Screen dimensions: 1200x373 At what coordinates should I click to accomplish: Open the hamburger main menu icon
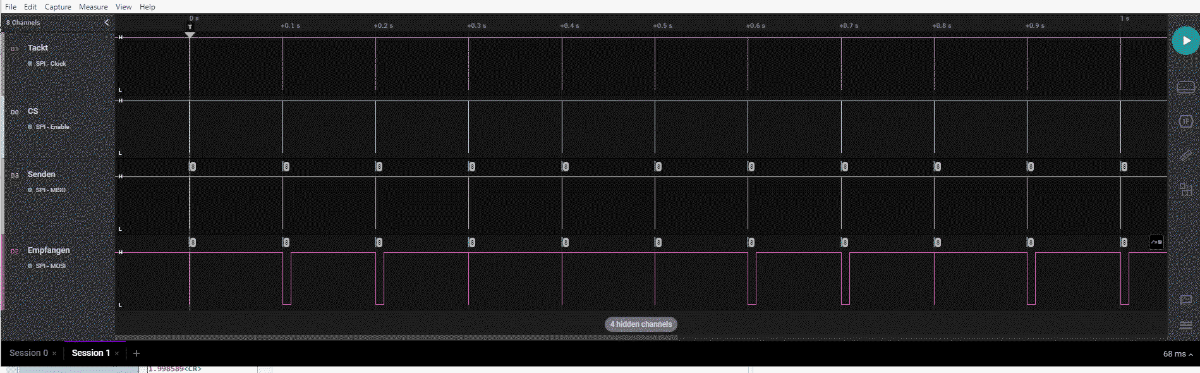pyautogui.click(x=1185, y=325)
